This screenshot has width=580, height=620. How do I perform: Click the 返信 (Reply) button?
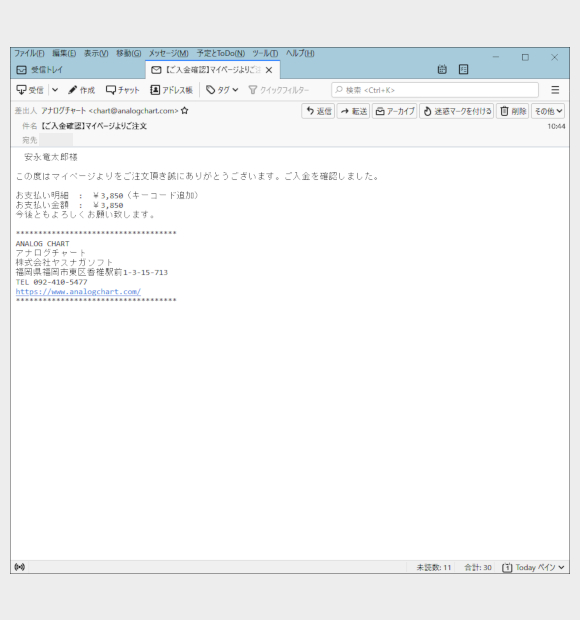pos(319,112)
